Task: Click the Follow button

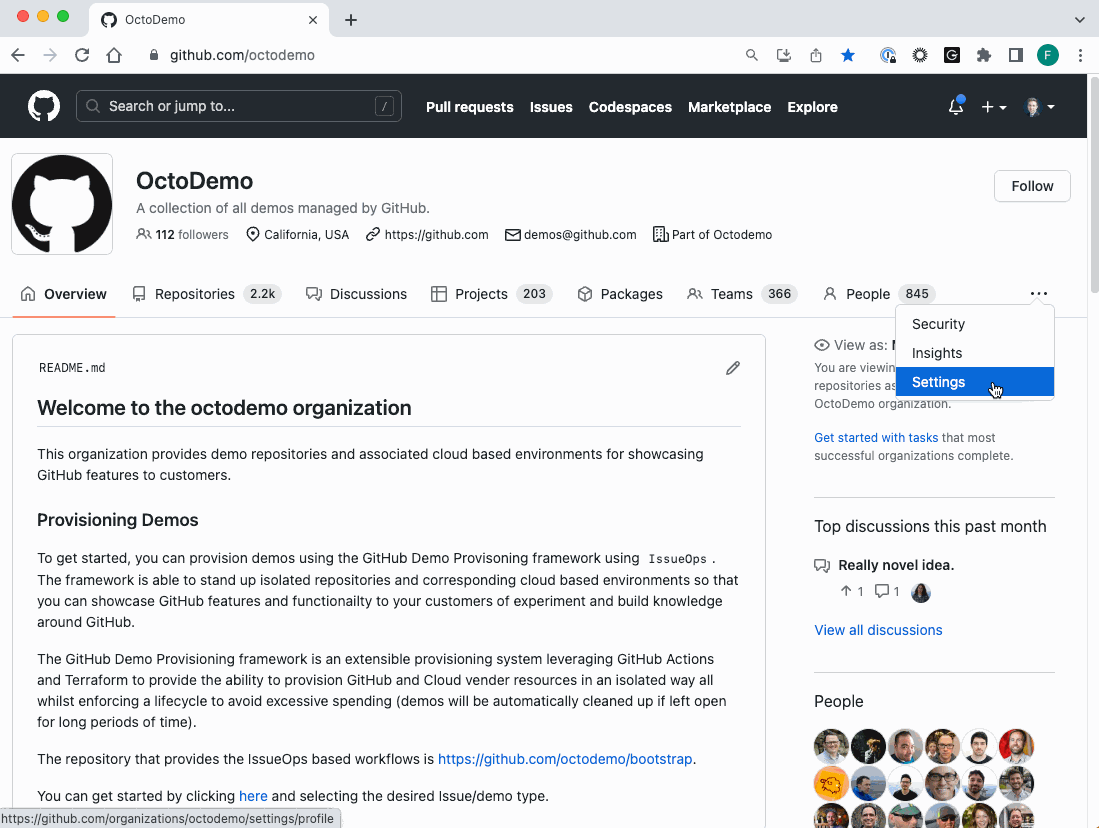Action: [1032, 186]
